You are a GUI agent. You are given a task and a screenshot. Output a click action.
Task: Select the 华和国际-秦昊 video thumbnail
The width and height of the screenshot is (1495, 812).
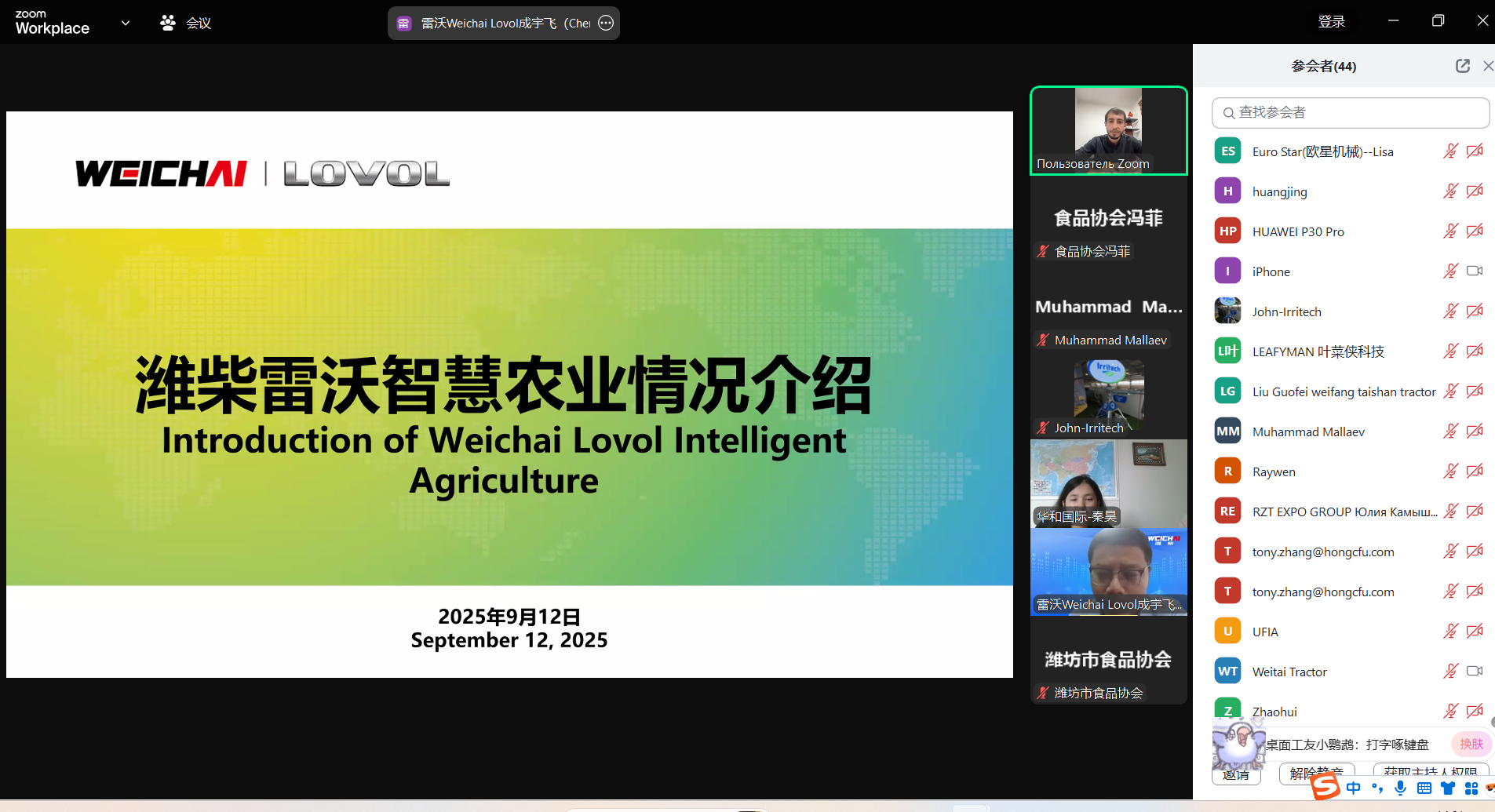tap(1108, 483)
